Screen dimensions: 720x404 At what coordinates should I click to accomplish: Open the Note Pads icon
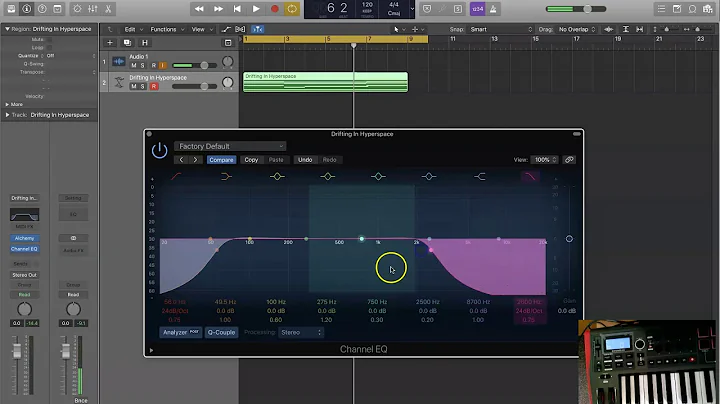point(677,9)
